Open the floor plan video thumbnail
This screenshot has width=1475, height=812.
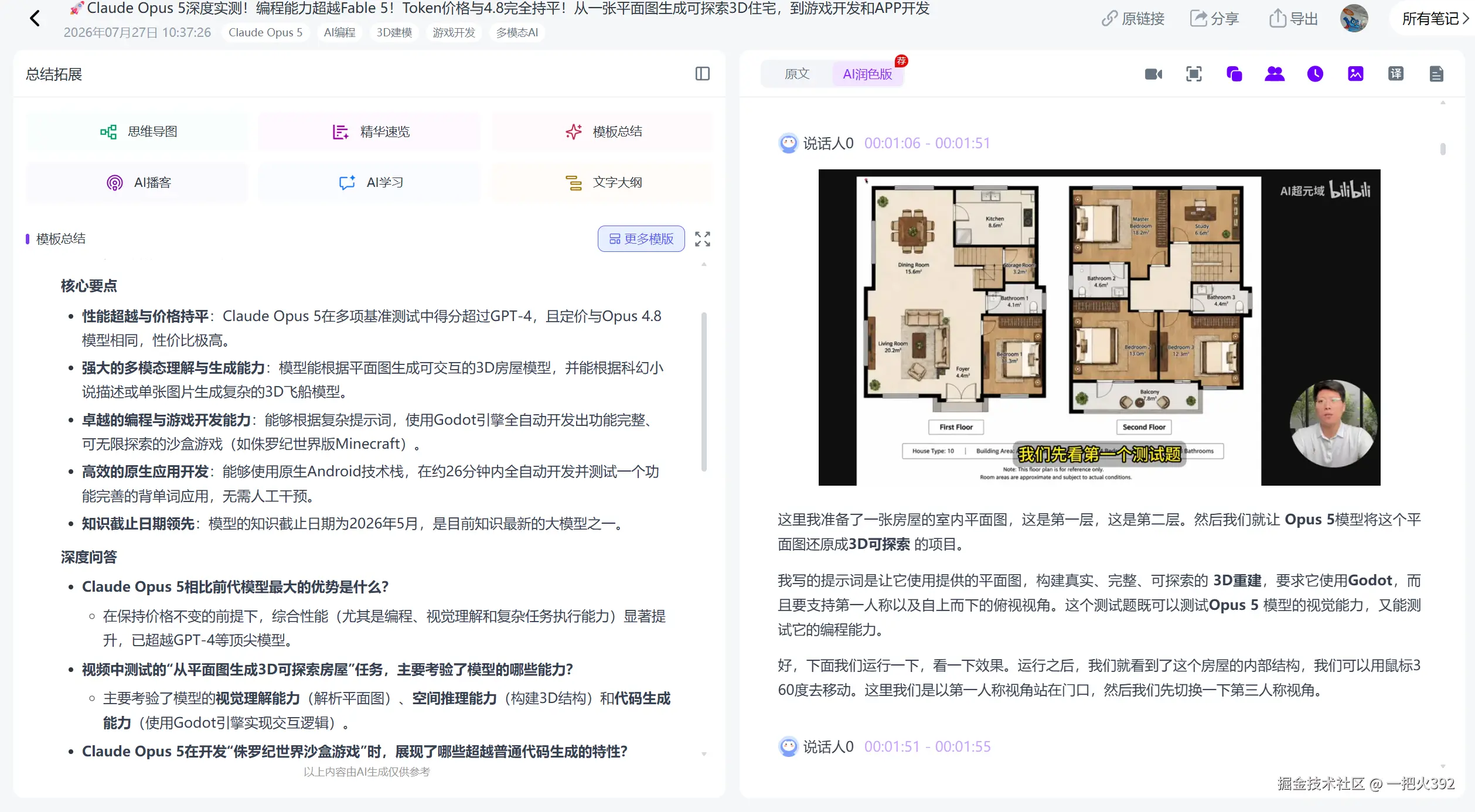click(1099, 327)
